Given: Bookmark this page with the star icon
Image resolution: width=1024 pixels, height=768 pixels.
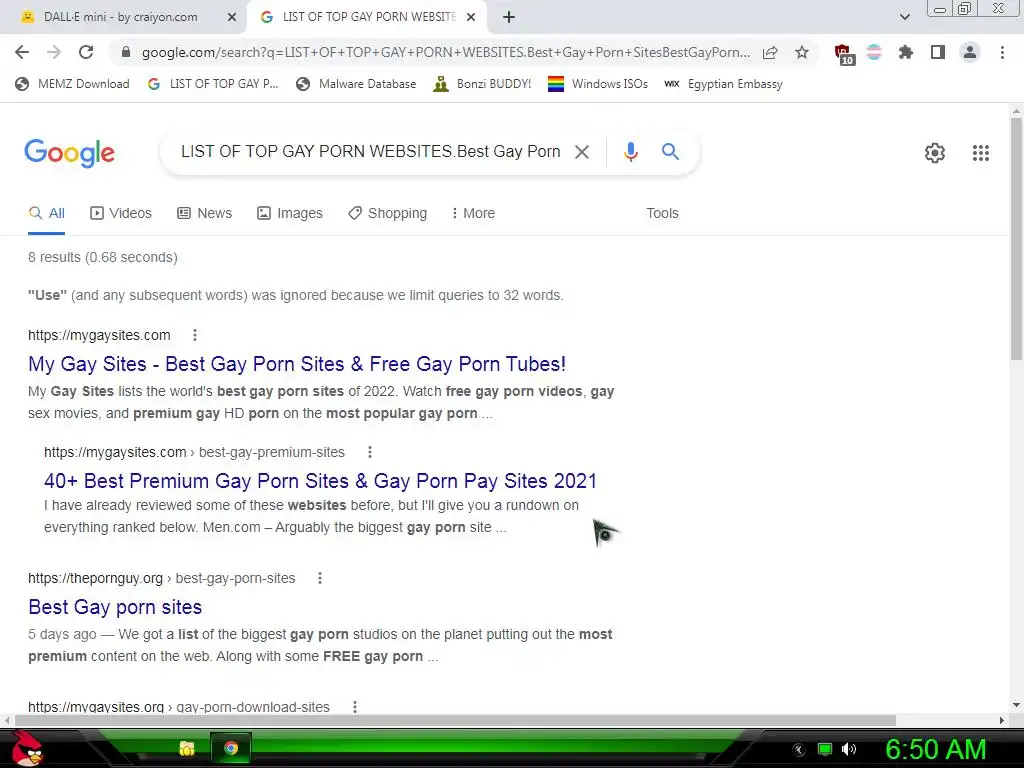Looking at the screenshot, I should click(x=802, y=52).
